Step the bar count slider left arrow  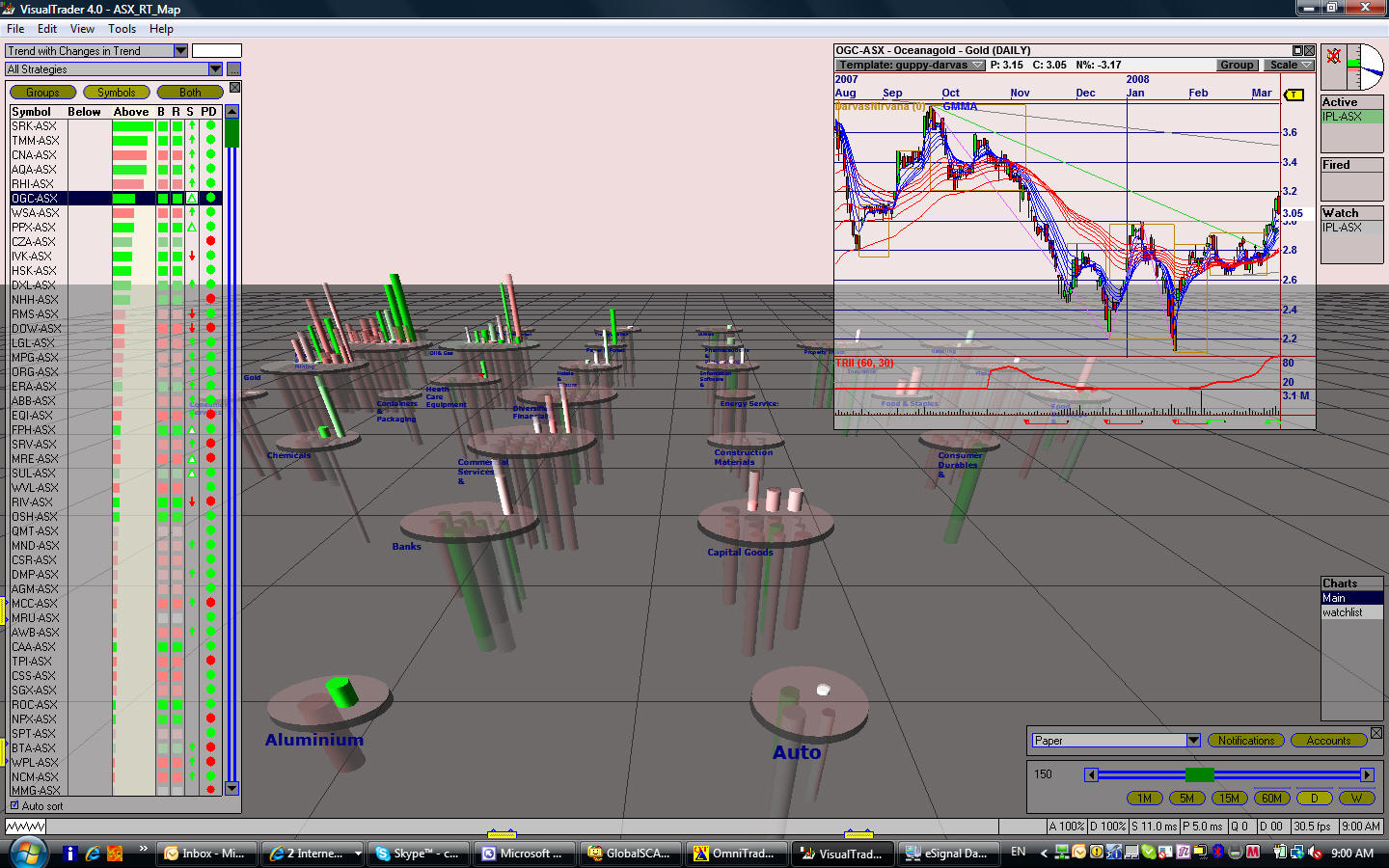pos(1091,774)
